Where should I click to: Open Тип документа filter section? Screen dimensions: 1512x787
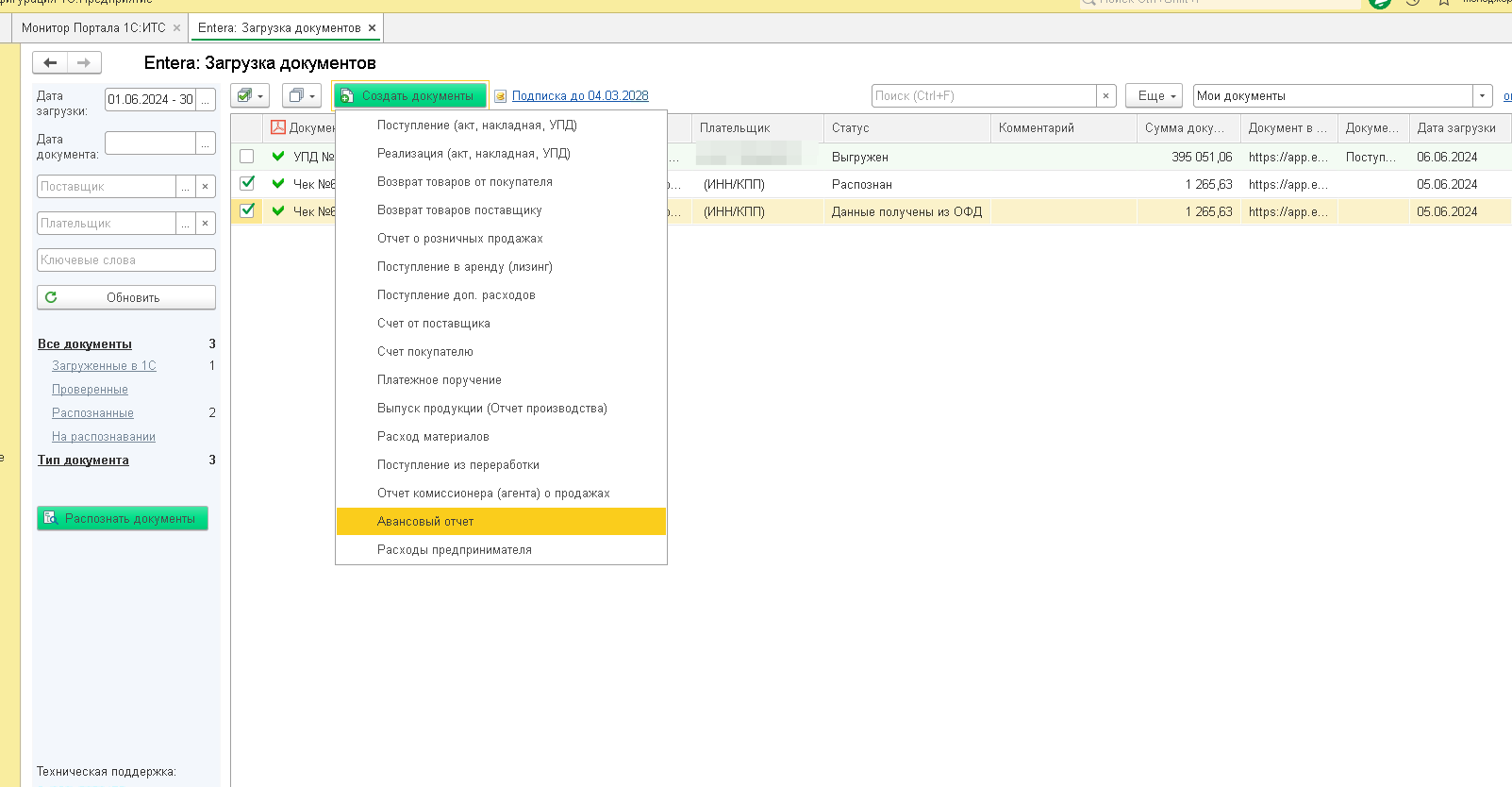[83, 460]
